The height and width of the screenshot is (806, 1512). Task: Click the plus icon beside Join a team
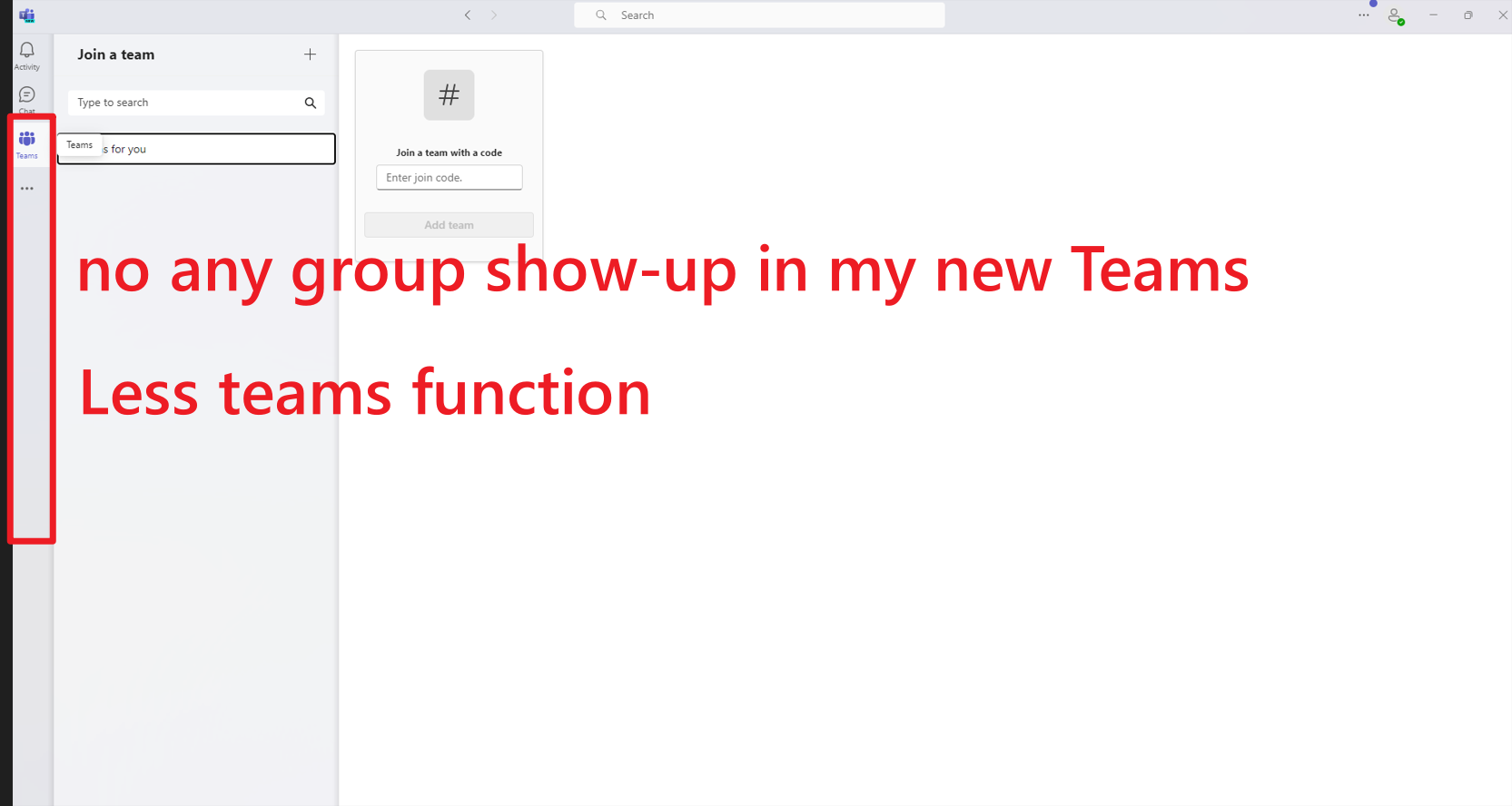pyautogui.click(x=310, y=54)
